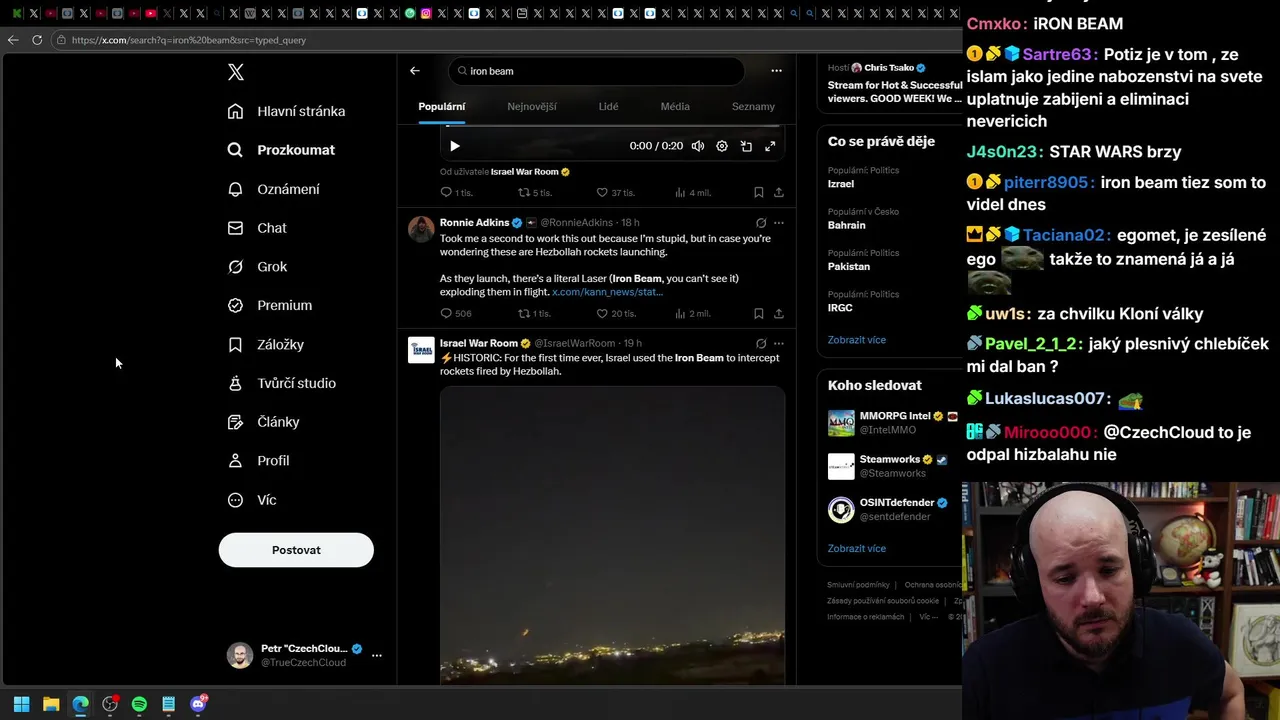
Task: Switch to the Nejnovější tab
Action: click(532, 106)
